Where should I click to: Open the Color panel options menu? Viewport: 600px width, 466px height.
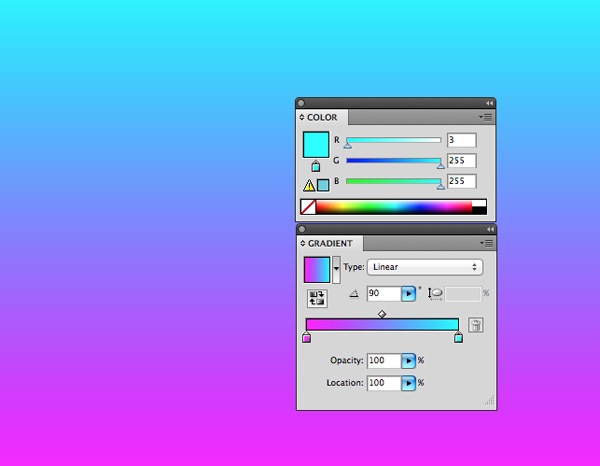pyautogui.click(x=486, y=117)
